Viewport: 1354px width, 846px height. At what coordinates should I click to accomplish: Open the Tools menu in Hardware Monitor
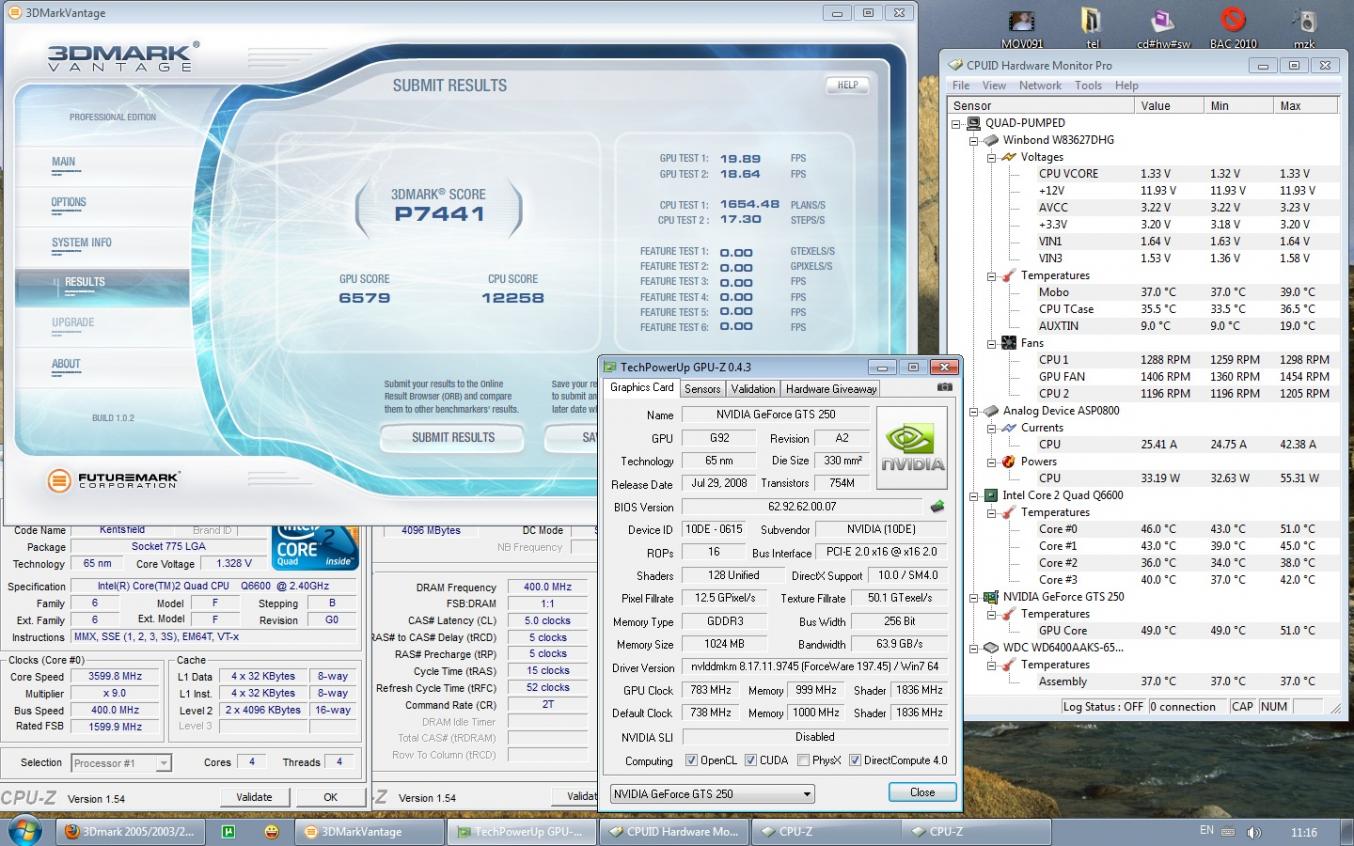pyautogui.click(x=1088, y=86)
